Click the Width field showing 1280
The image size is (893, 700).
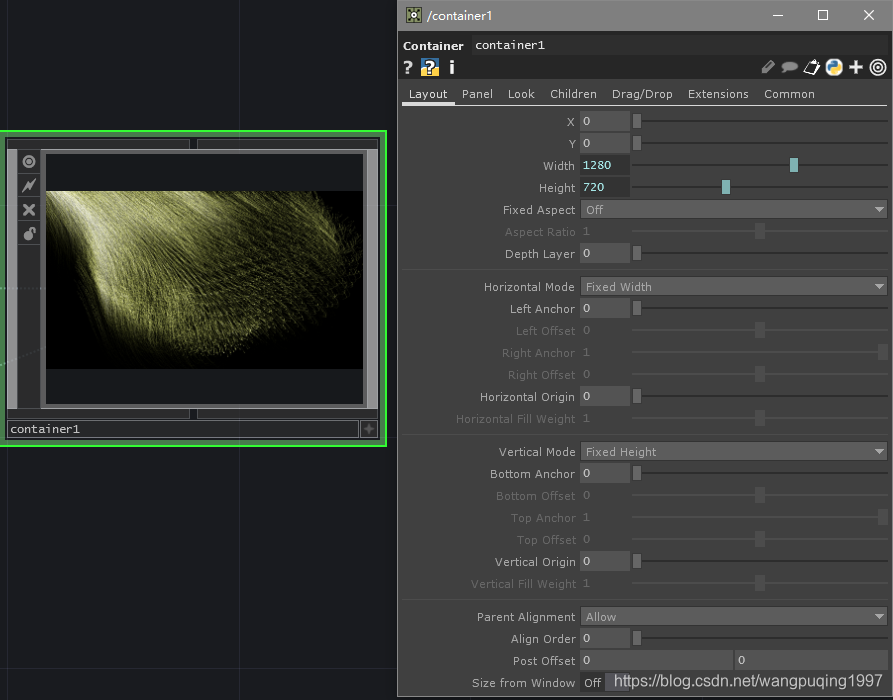pyautogui.click(x=605, y=165)
